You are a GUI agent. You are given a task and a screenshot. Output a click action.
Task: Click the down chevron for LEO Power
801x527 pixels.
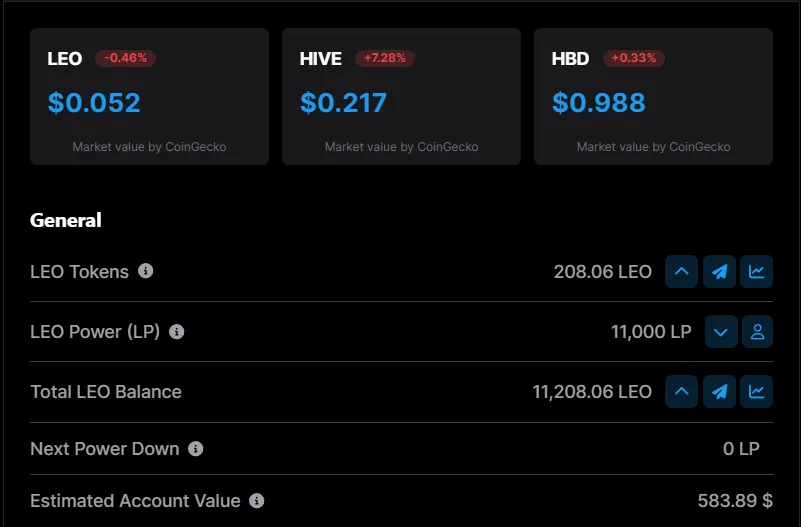click(721, 332)
